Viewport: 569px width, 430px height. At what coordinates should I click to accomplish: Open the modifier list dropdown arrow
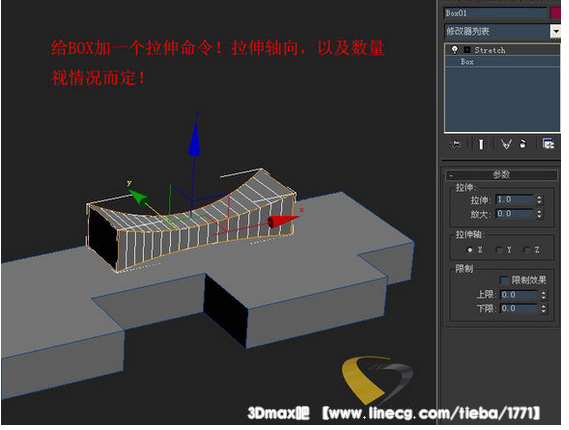(555, 32)
